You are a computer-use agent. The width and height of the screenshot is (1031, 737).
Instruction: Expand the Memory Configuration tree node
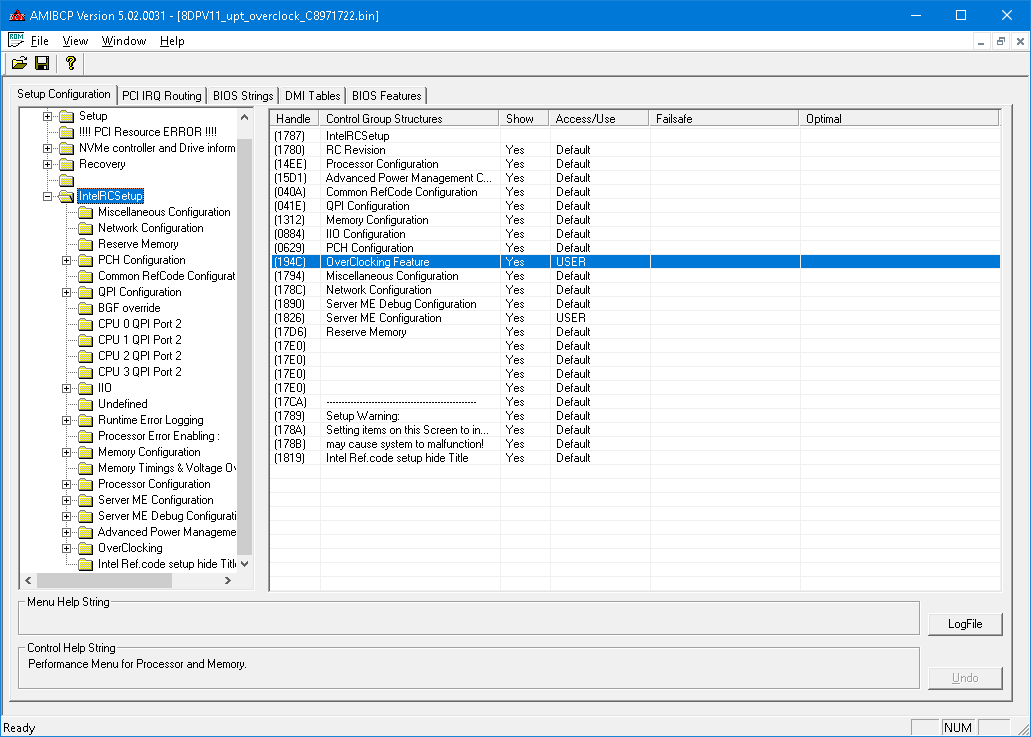pos(66,452)
